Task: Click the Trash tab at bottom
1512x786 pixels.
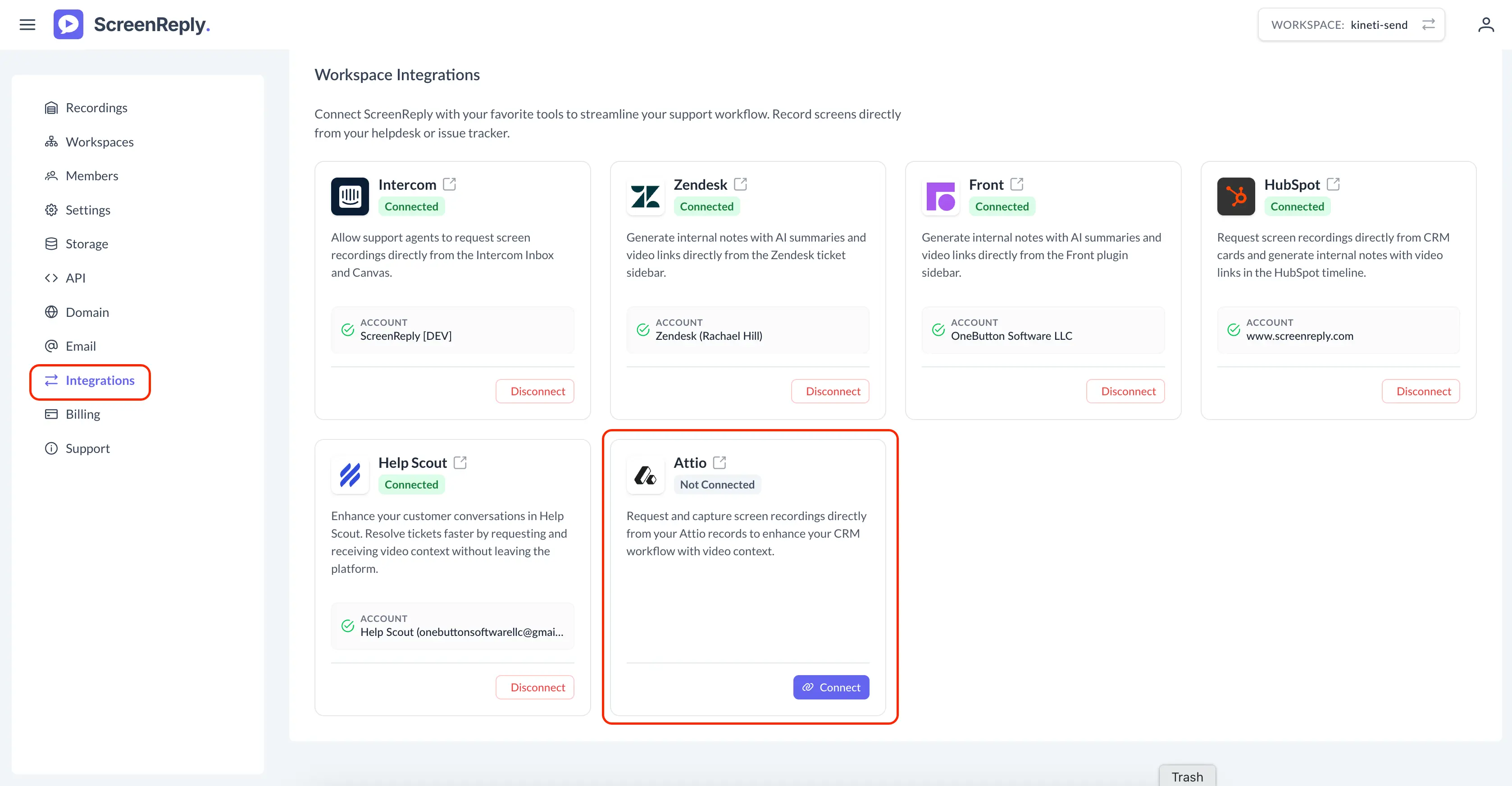Action: pos(1187,777)
